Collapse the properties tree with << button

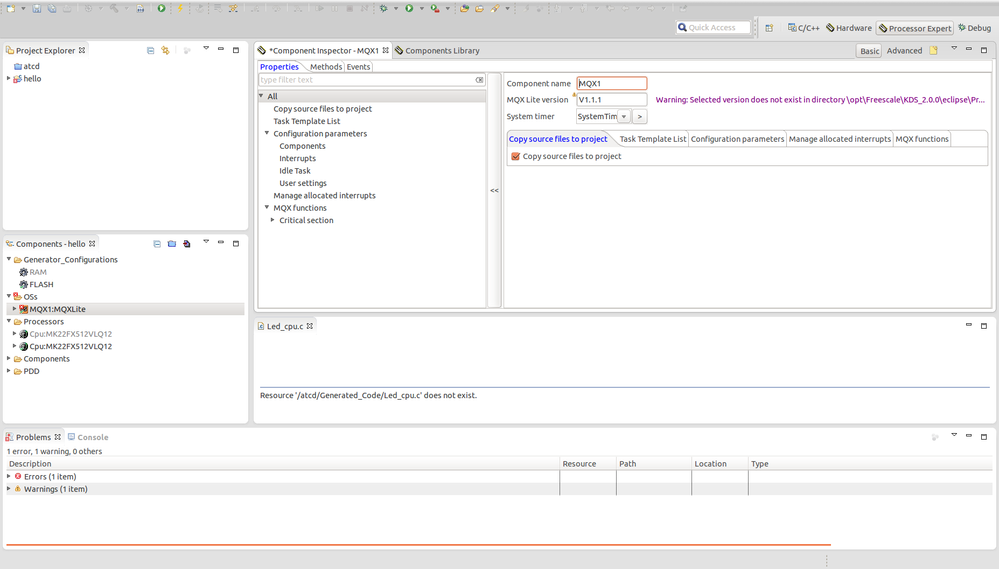494,191
